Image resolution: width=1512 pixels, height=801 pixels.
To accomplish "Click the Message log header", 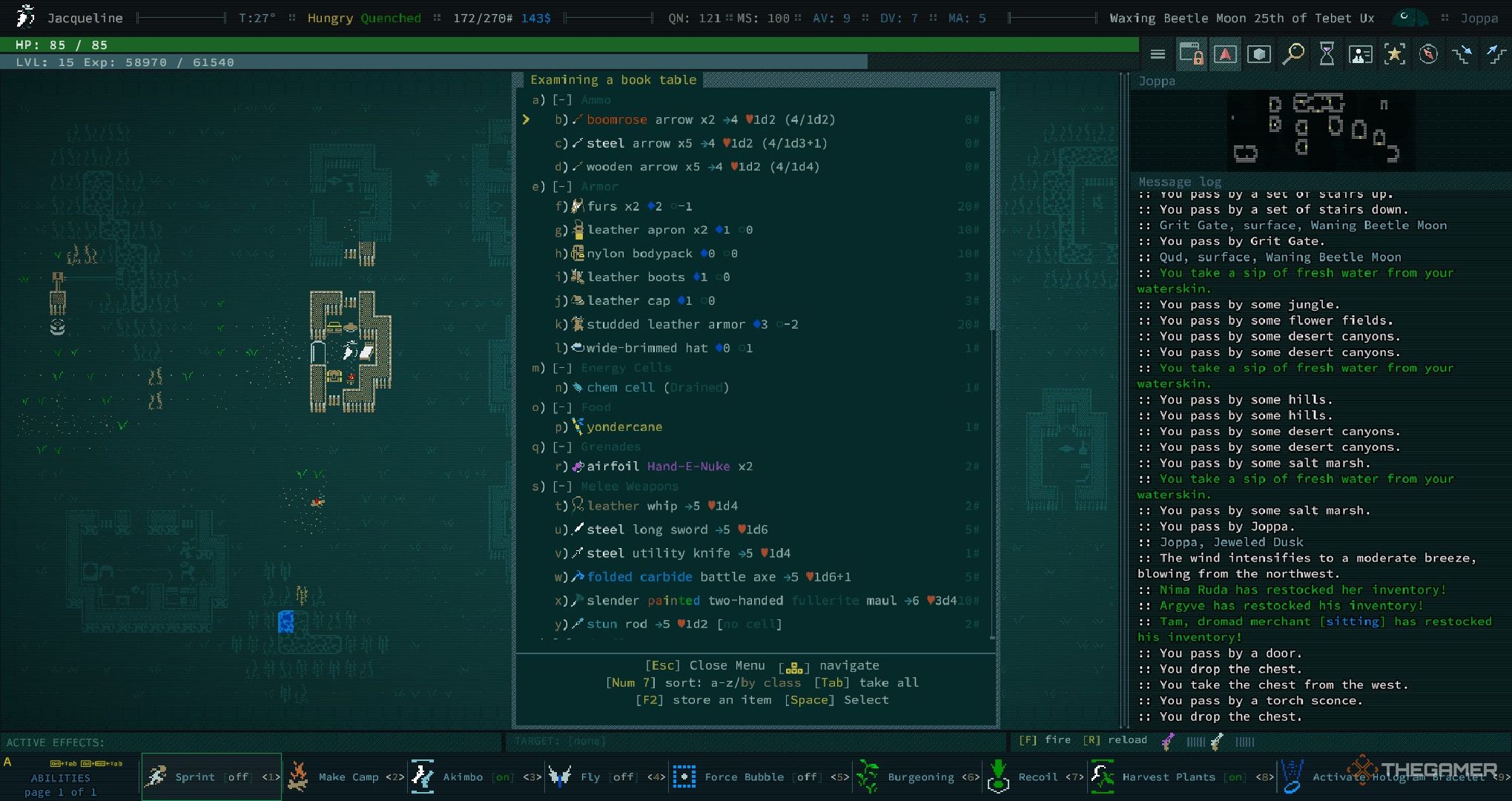I will [x=1179, y=182].
